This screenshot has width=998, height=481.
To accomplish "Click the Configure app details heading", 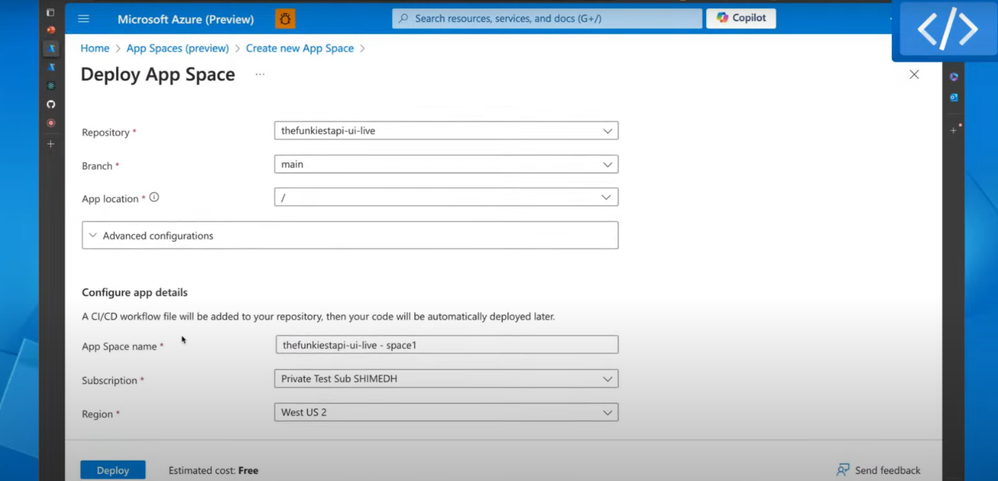I will [135, 293].
